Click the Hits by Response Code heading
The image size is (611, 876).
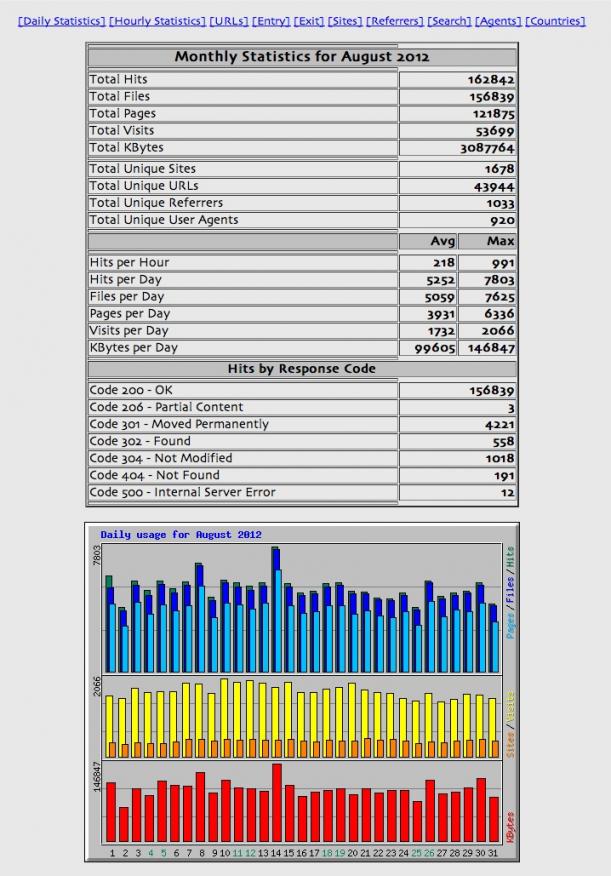pyautogui.click(x=302, y=369)
